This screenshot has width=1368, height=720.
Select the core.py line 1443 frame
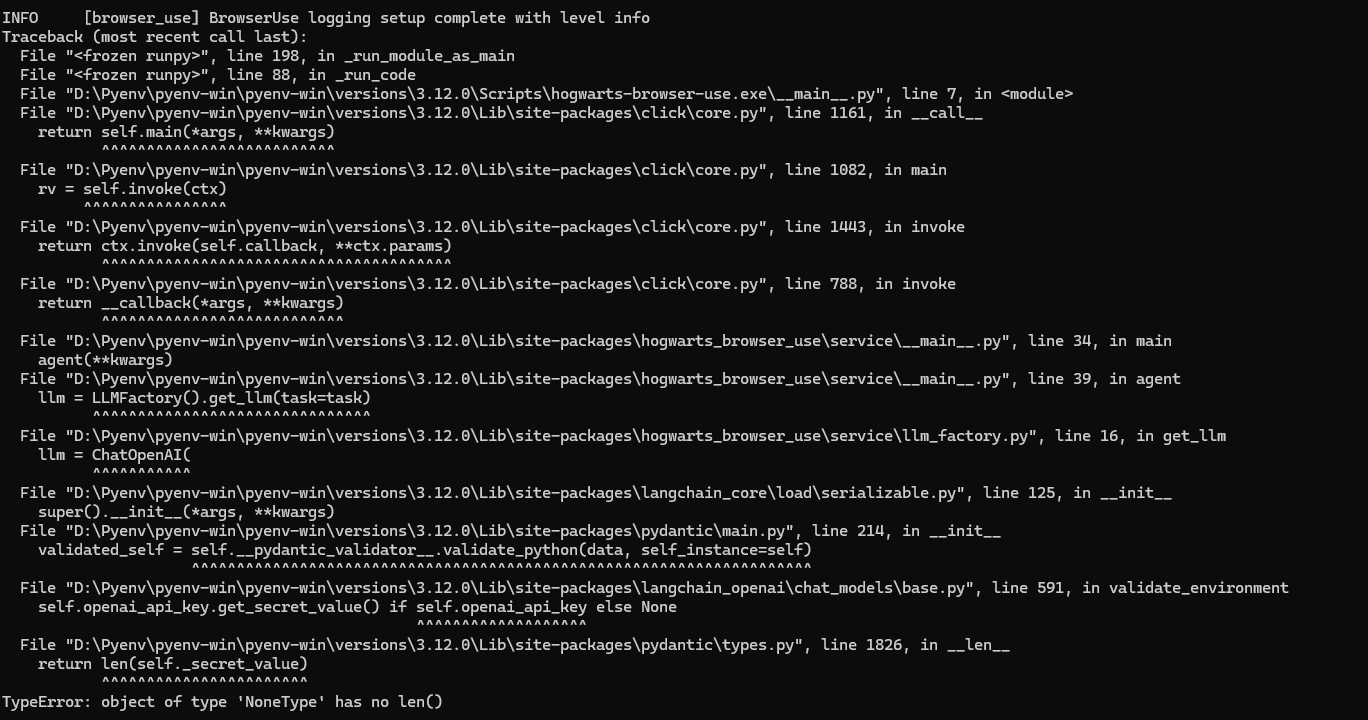pyautogui.click(x=492, y=227)
